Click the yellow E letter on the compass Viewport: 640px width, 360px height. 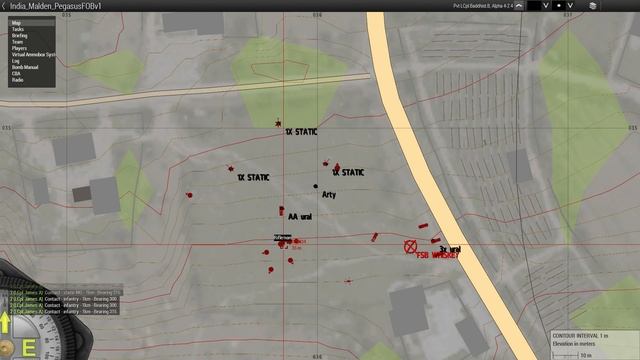tap(29, 348)
